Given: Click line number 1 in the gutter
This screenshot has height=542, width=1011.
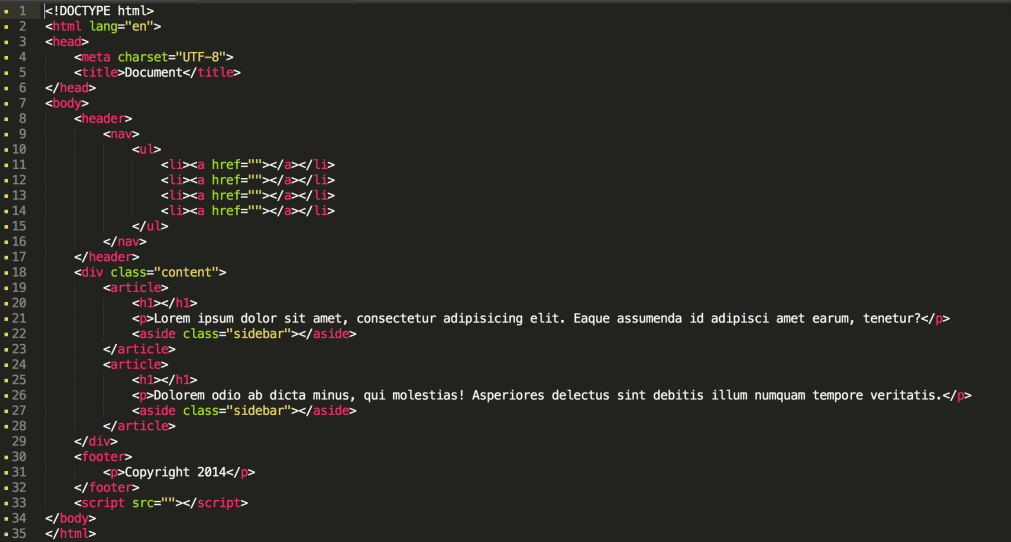Looking at the screenshot, I should pyautogui.click(x=23, y=11).
